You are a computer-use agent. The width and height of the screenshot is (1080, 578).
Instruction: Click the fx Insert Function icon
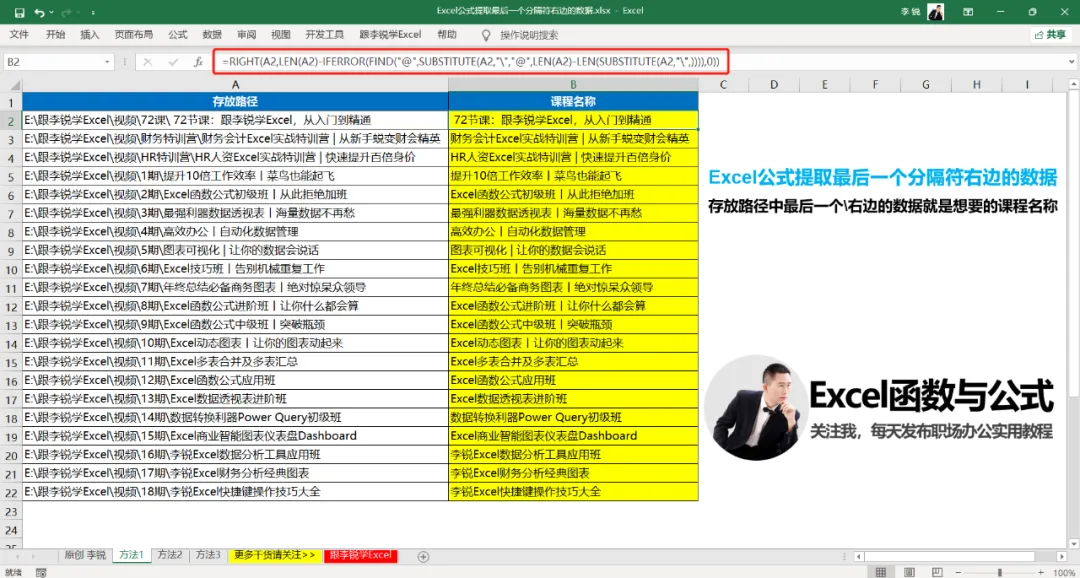point(198,62)
